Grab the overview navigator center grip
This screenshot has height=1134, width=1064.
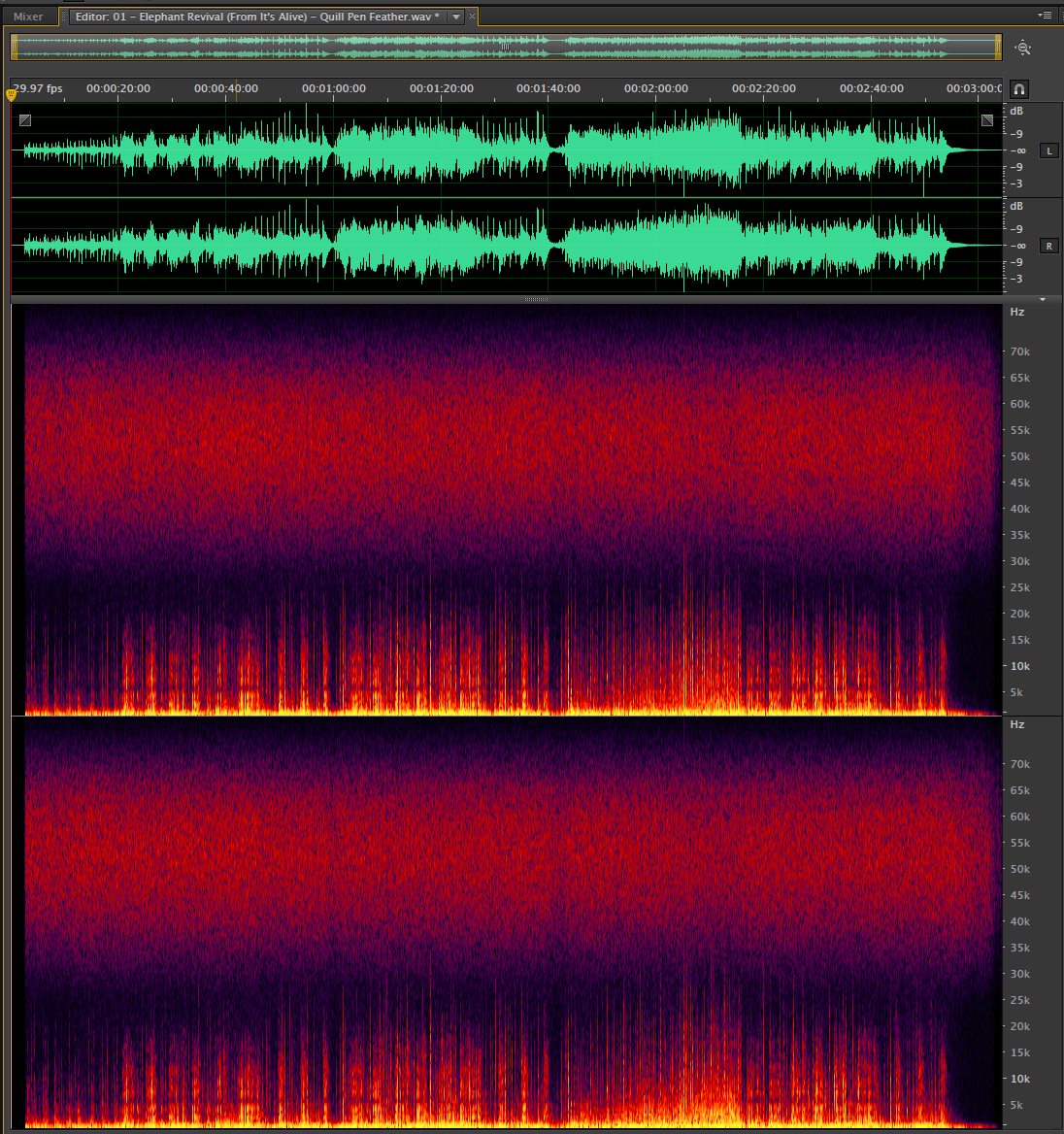click(x=505, y=47)
